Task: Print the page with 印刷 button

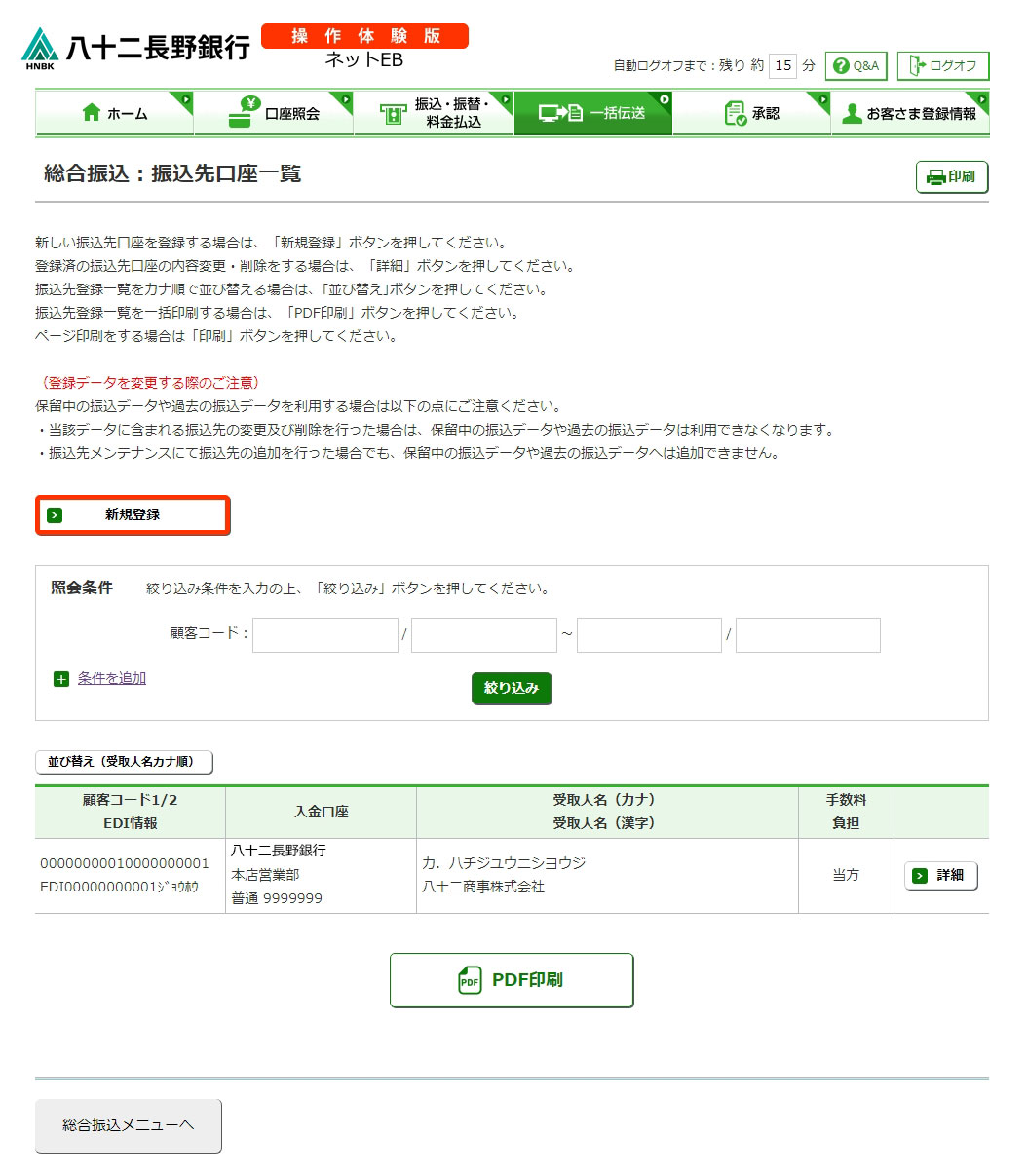Action: pos(951,177)
